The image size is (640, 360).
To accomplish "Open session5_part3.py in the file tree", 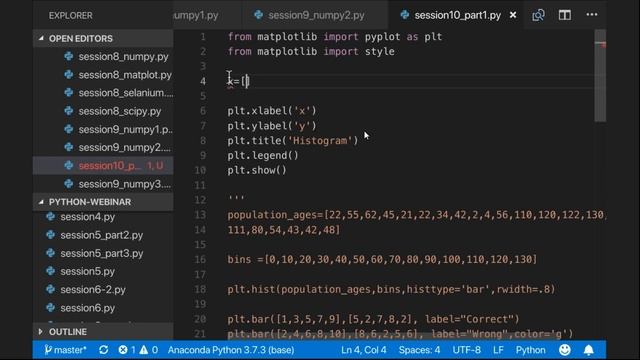I will click(103, 253).
